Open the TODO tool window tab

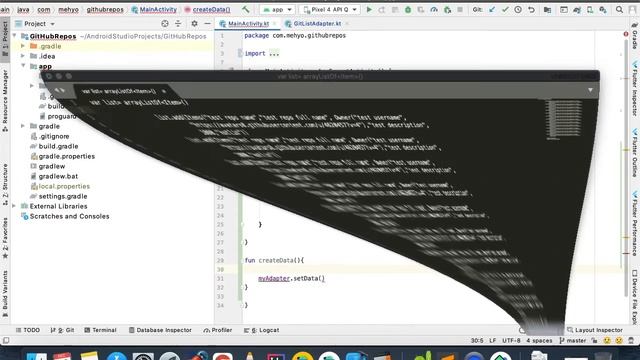28,330
